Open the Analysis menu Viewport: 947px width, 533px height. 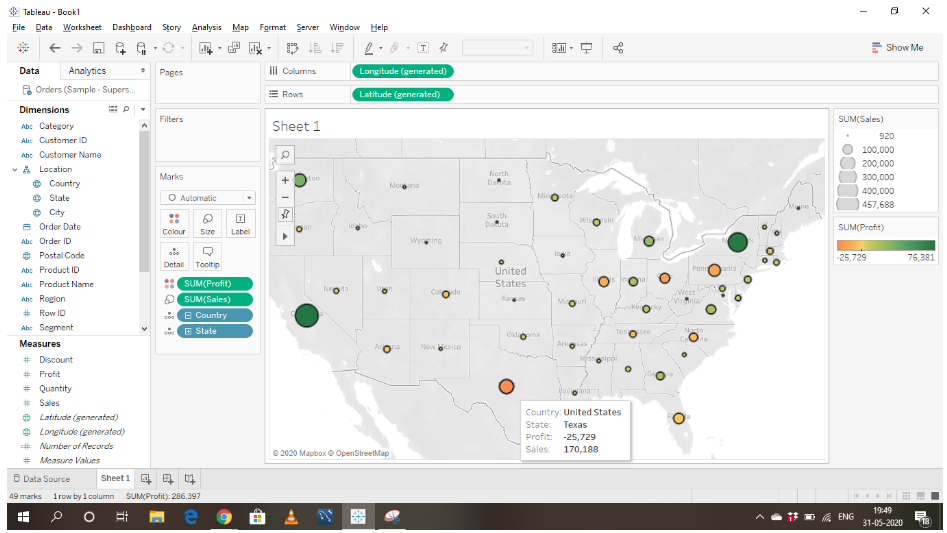[x=206, y=27]
